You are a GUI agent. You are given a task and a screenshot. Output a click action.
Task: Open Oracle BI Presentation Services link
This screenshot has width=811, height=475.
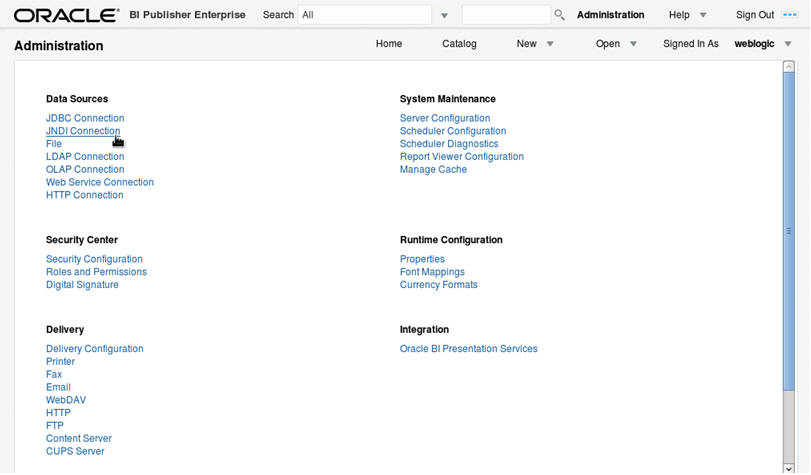click(x=468, y=349)
